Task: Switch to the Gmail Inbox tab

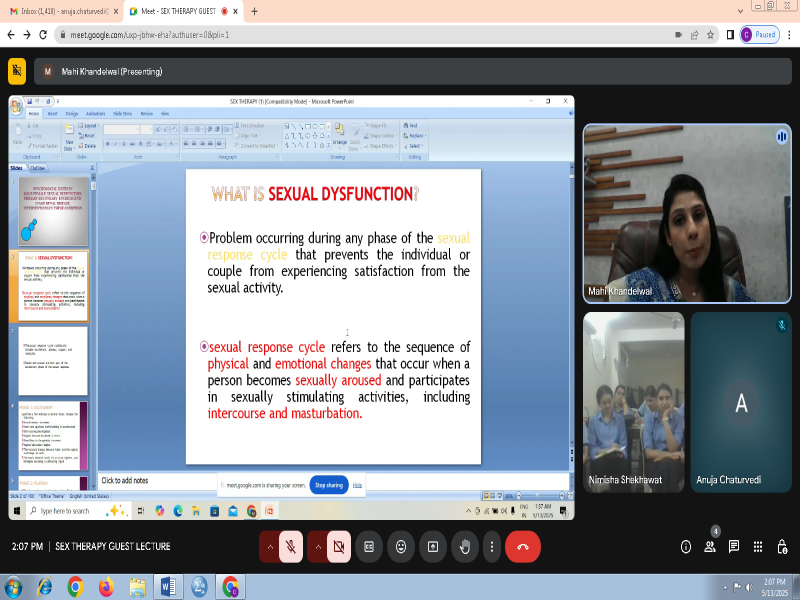Action: point(58,11)
